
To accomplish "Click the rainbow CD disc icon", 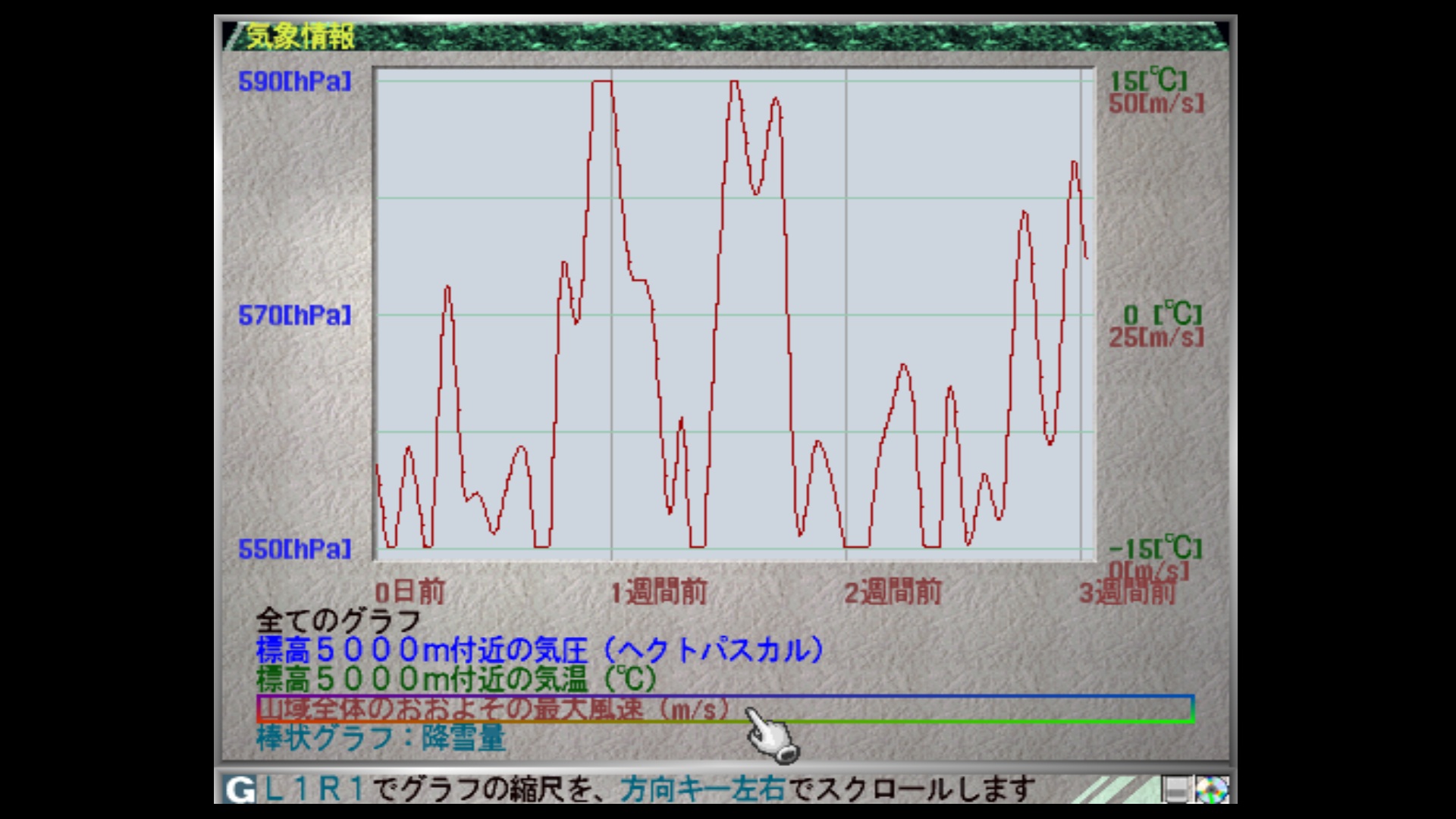I will [1211, 789].
